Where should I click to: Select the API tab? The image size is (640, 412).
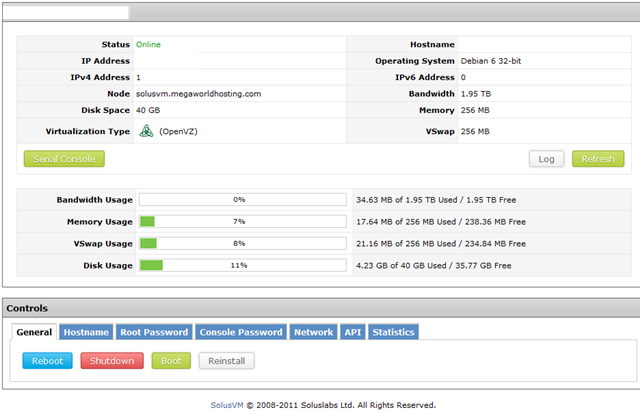pos(353,332)
